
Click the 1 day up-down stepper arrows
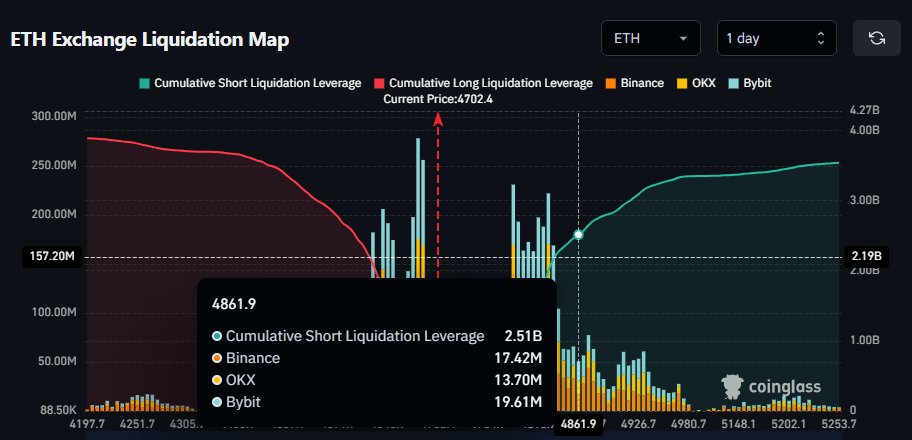pos(821,39)
